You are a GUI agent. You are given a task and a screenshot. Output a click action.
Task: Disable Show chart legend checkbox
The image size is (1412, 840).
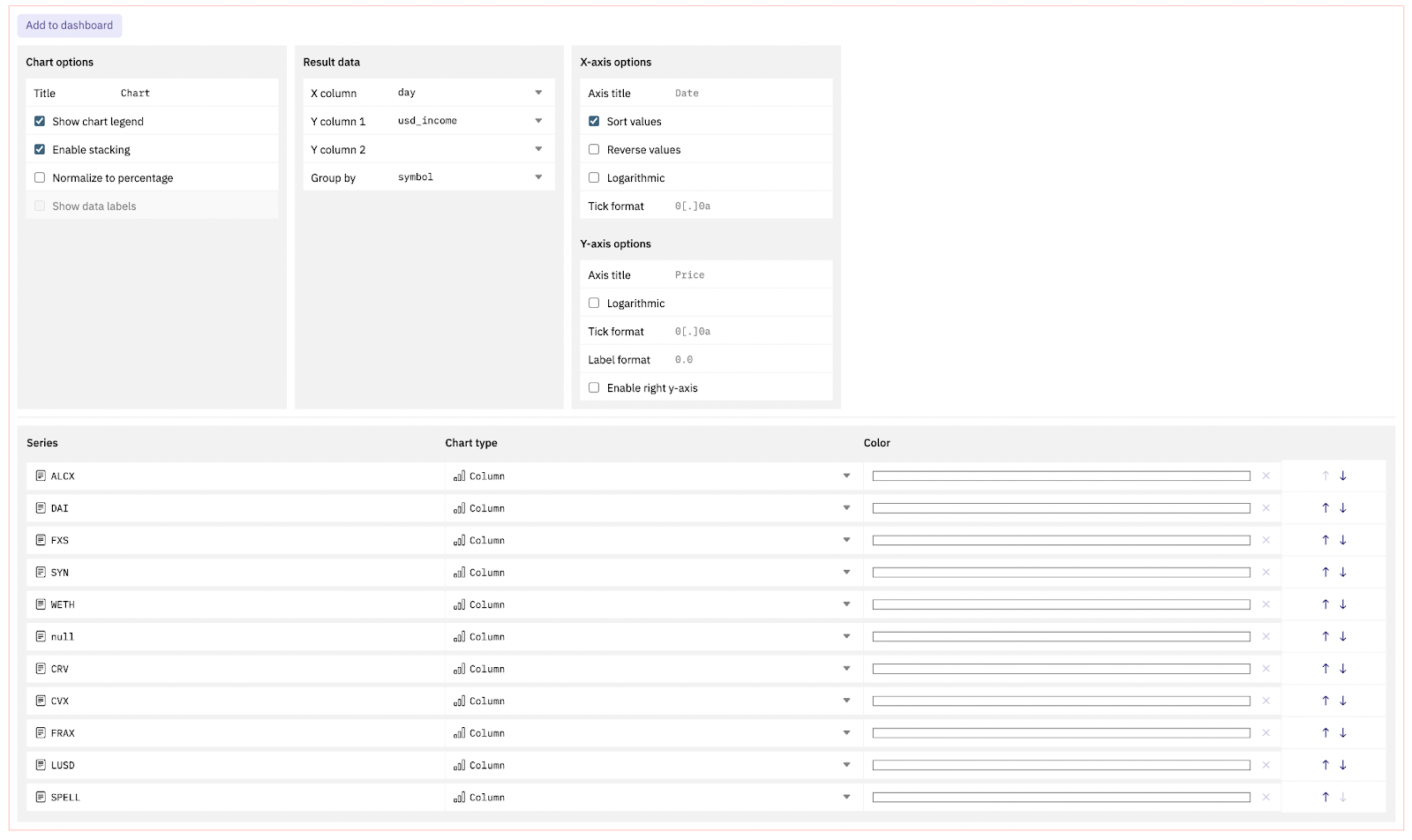(40, 122)
